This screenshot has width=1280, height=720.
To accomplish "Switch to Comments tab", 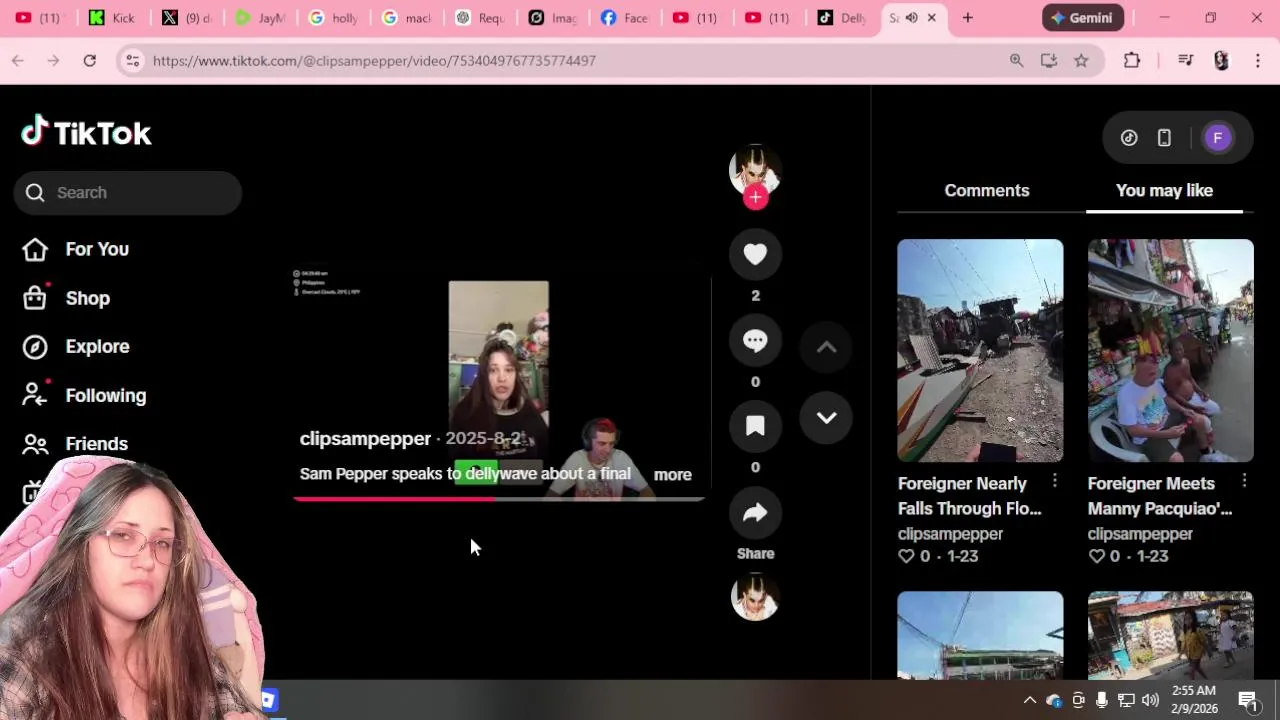I will [x=987, y=190].
